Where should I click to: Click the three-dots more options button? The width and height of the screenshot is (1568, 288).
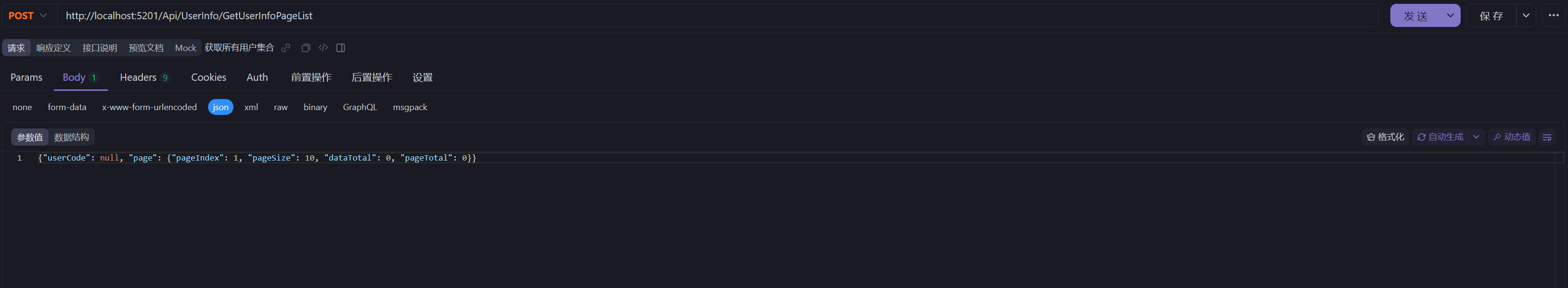coord(1554,16)
